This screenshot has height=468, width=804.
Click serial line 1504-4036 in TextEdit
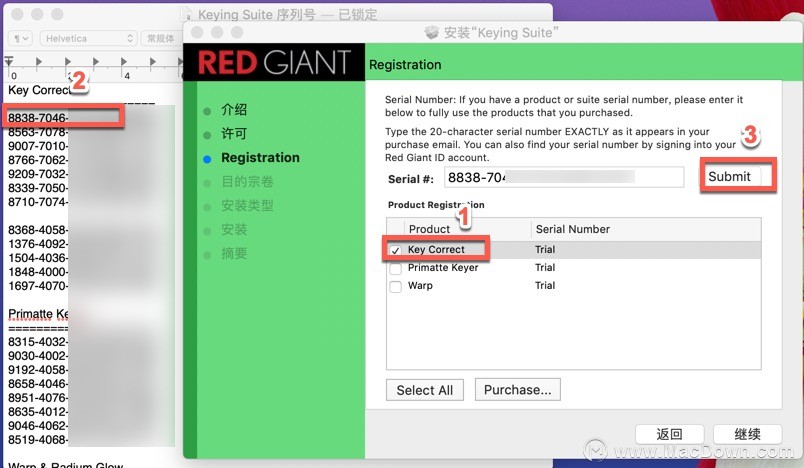[x=37, y=258]
